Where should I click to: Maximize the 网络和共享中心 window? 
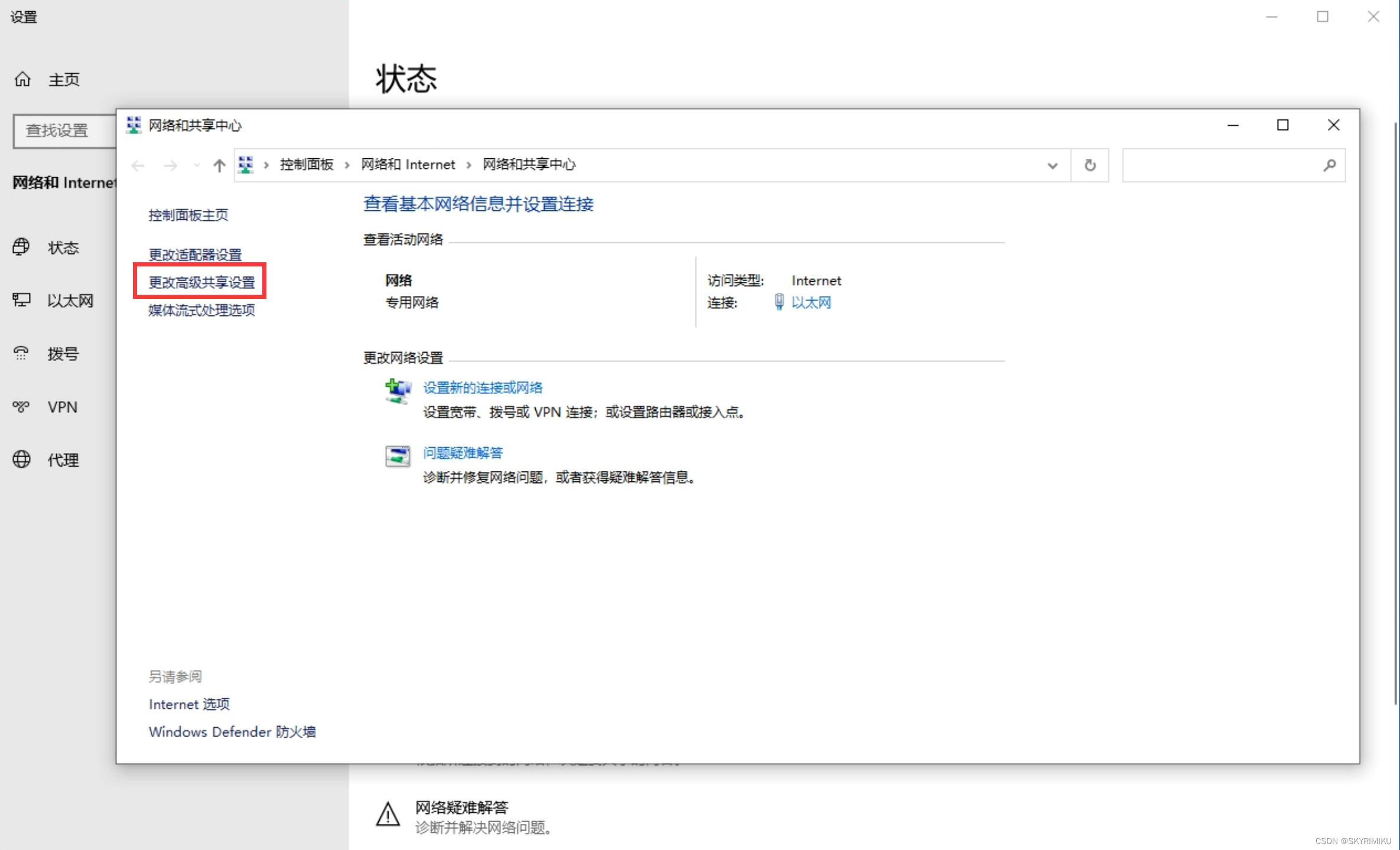click(1282, 125)
